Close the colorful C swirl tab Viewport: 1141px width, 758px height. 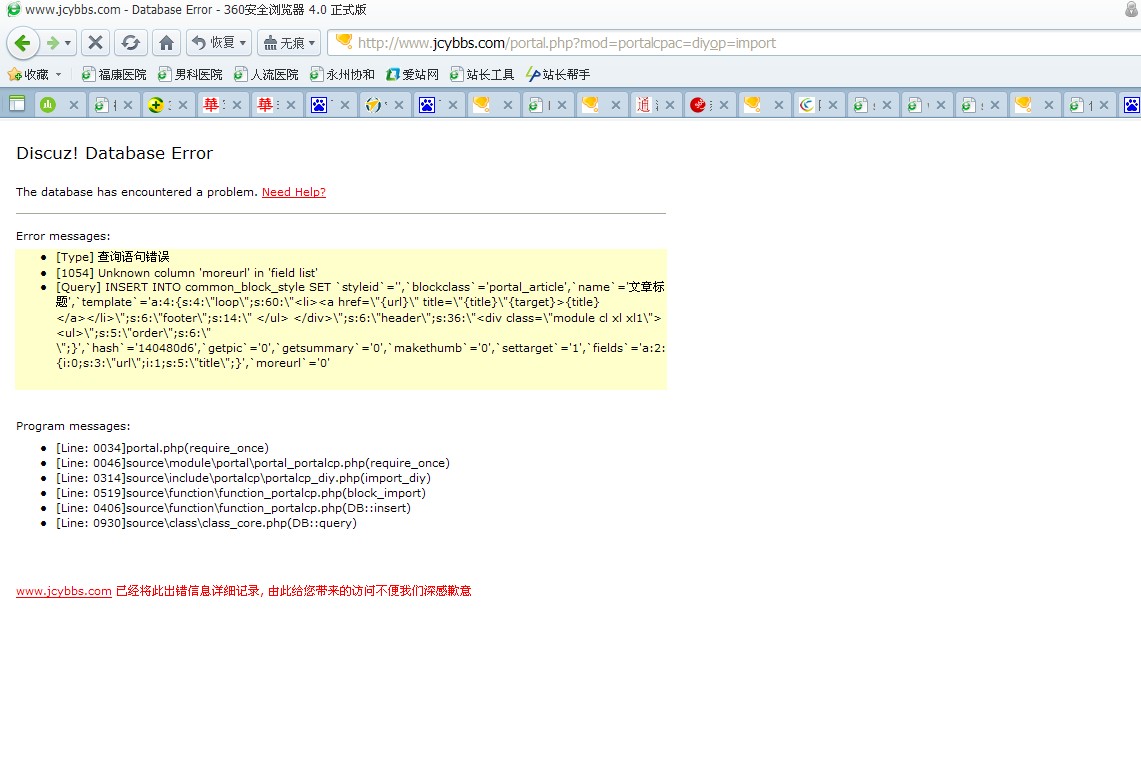pos(832,105)
